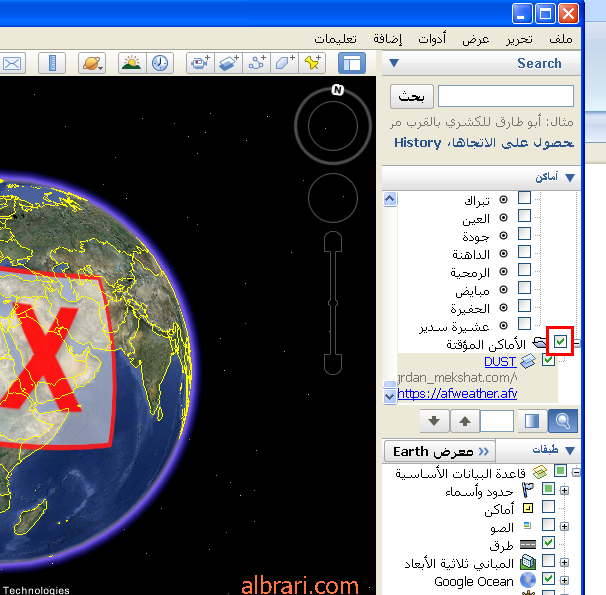Check the الرمحية place checkbox

click(x=524, y=270)
